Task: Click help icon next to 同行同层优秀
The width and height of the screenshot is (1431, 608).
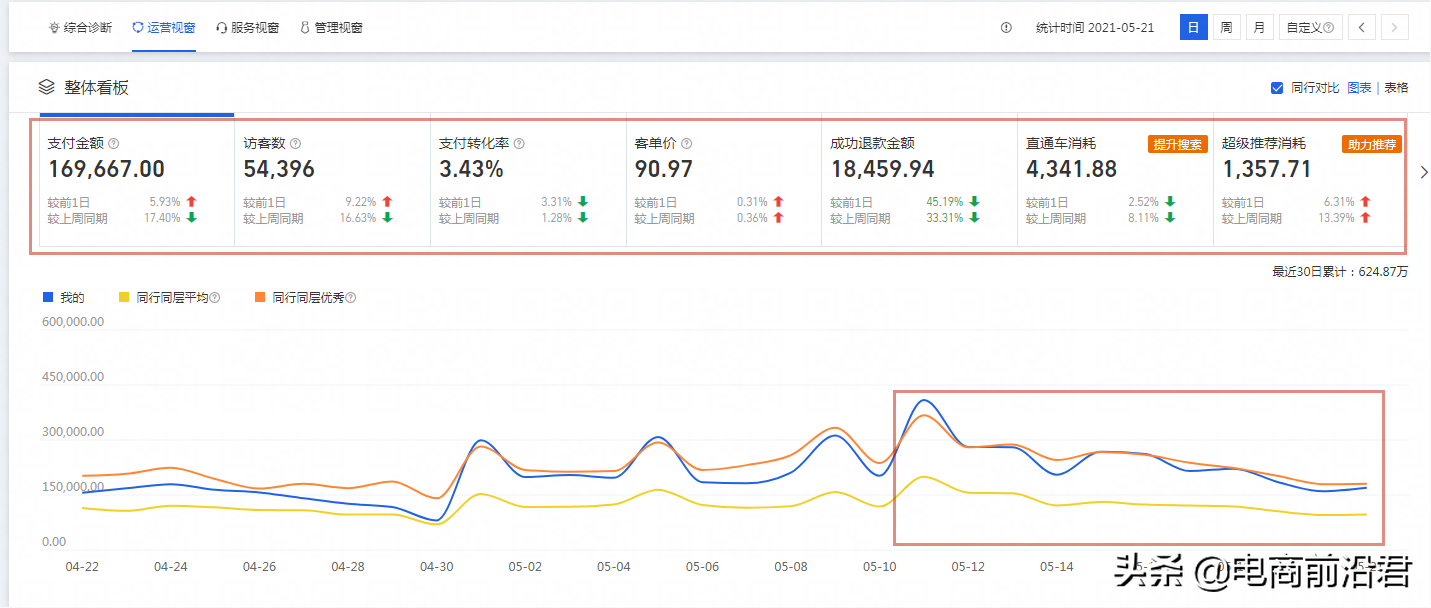Action: coord(351,298)
